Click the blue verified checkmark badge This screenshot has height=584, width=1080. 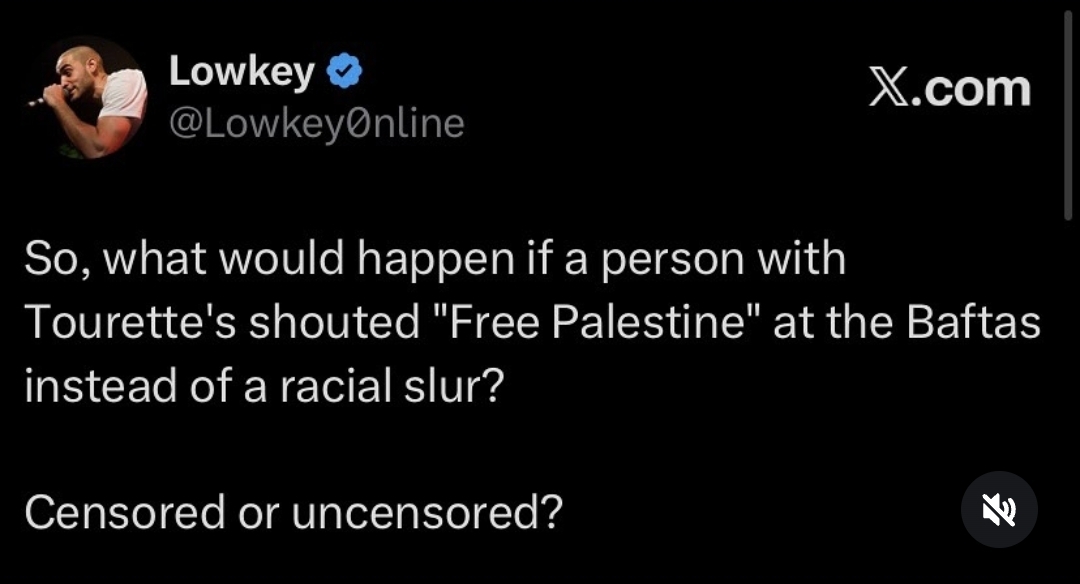click(346, 72)
